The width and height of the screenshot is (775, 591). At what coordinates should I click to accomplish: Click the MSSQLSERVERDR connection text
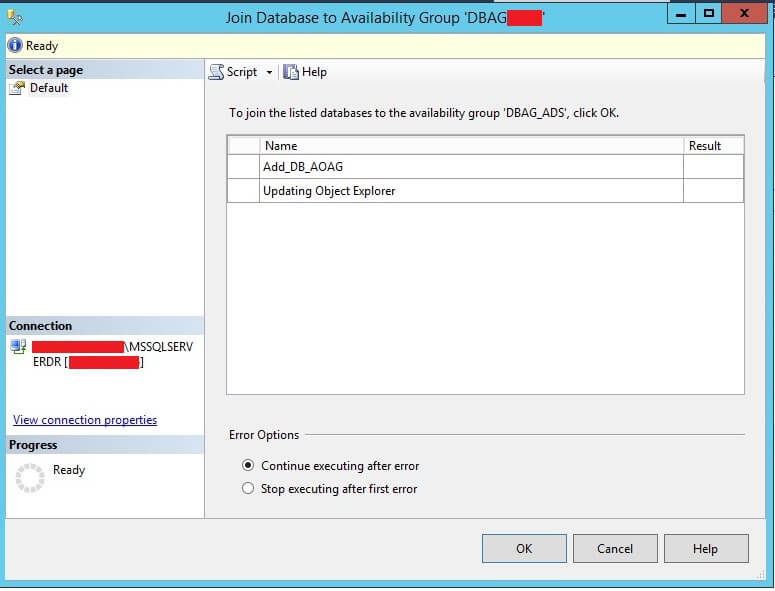tap(113, 354)
